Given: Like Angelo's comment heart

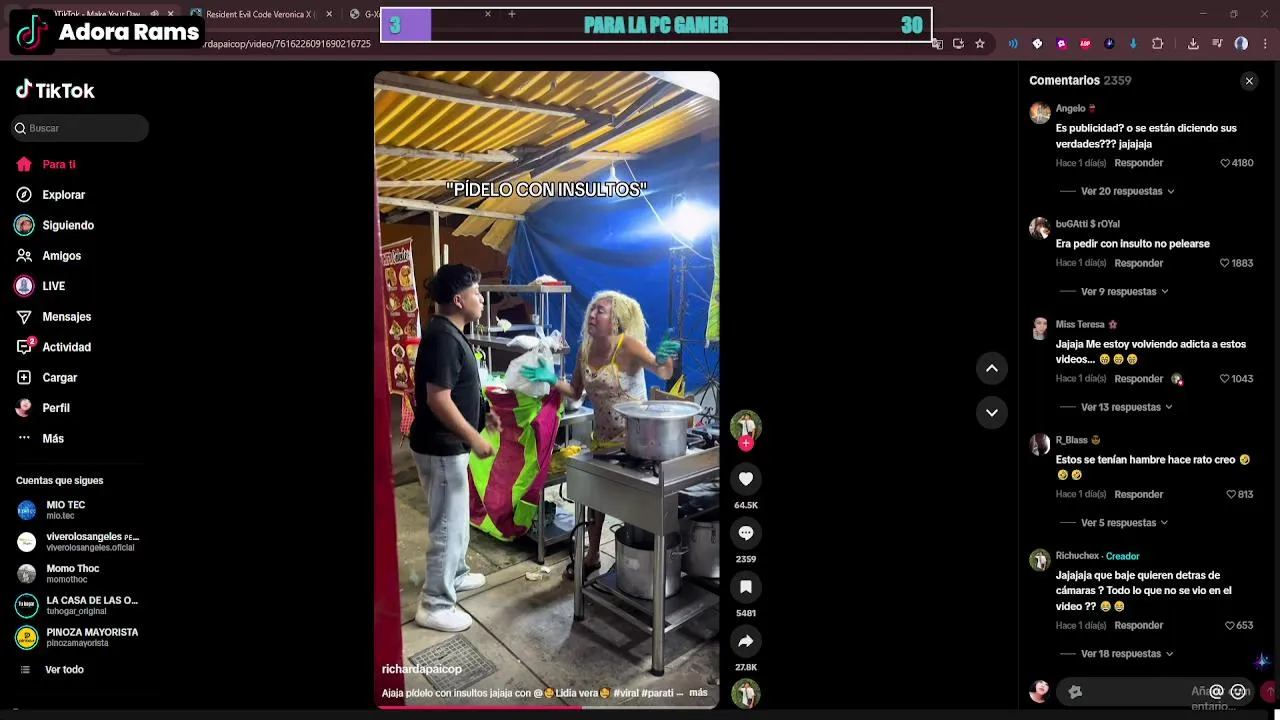Looking at the screenshot, I should (1225, 163).
